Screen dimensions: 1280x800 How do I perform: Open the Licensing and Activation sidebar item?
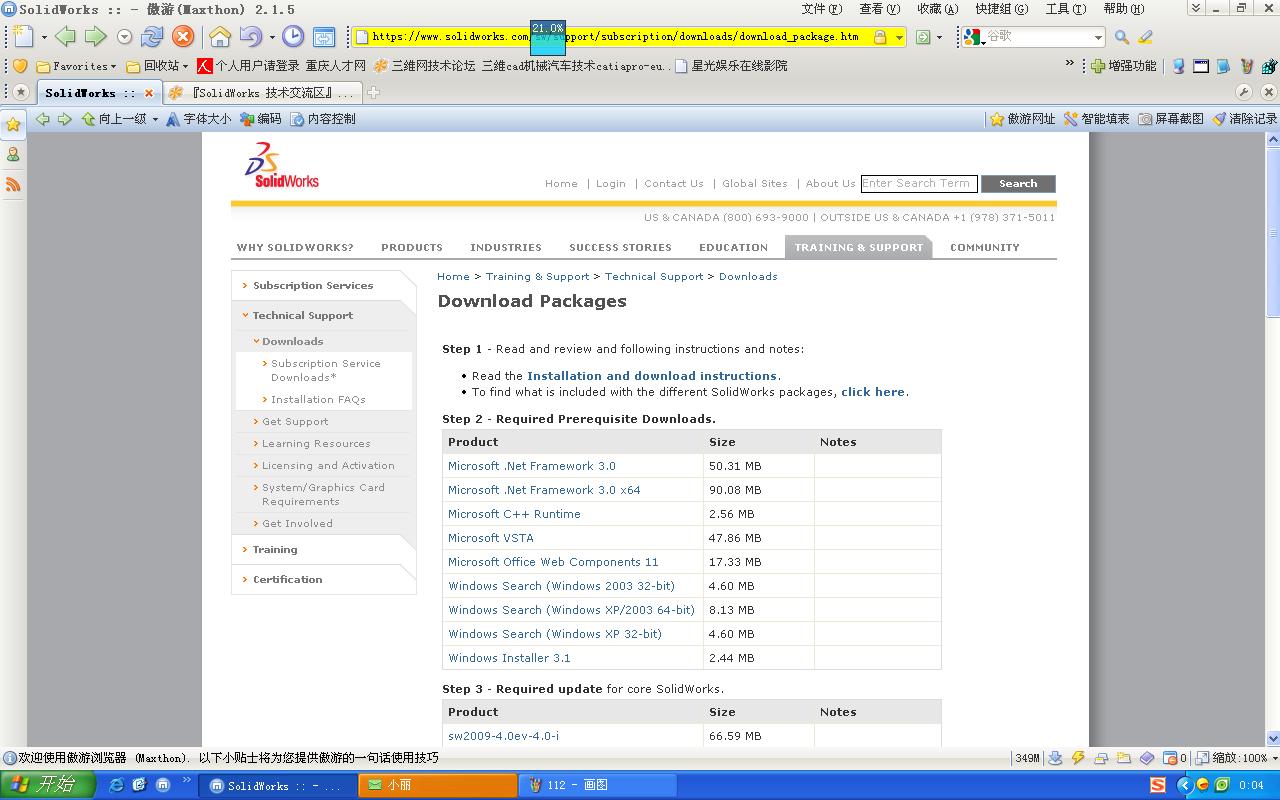coord(328,466)
